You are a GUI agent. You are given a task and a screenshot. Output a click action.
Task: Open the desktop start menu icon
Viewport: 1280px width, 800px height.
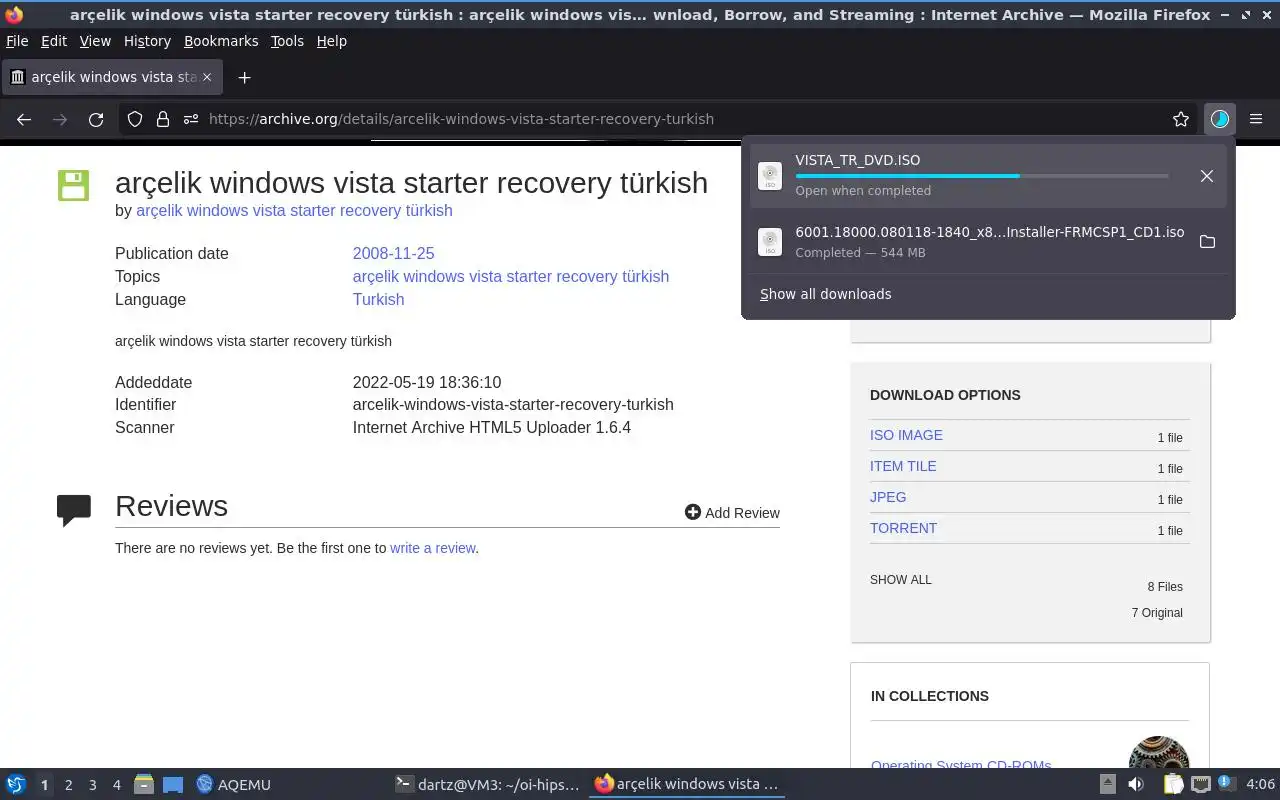(x=16, y=784)
